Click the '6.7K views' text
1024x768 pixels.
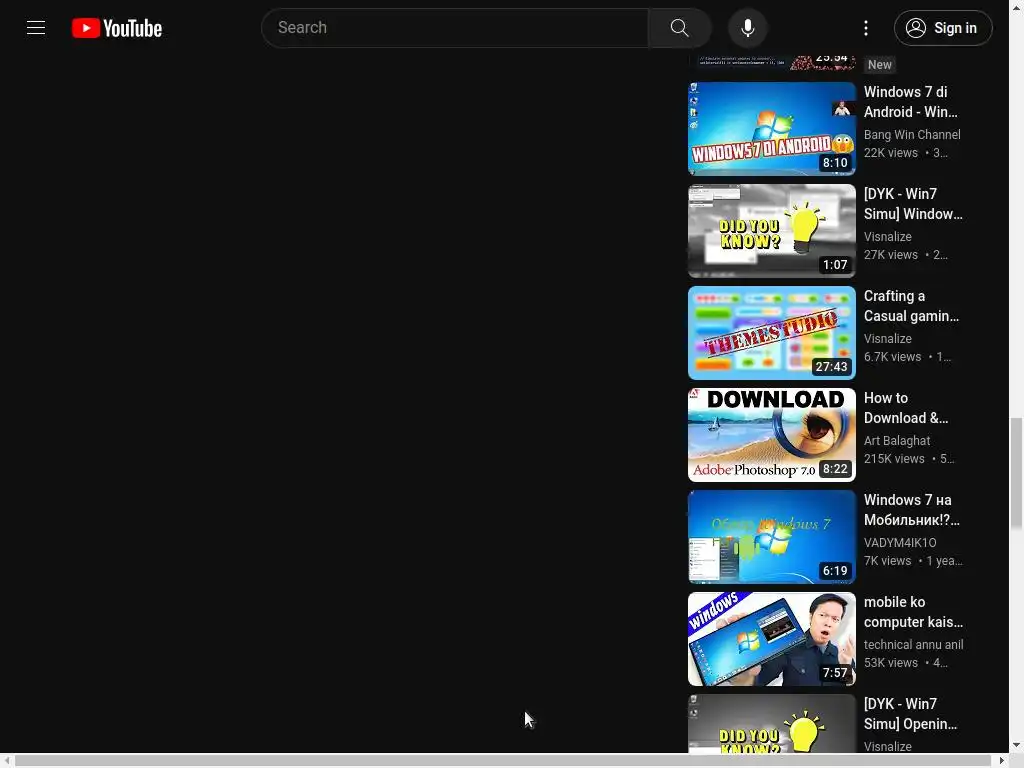892,357
